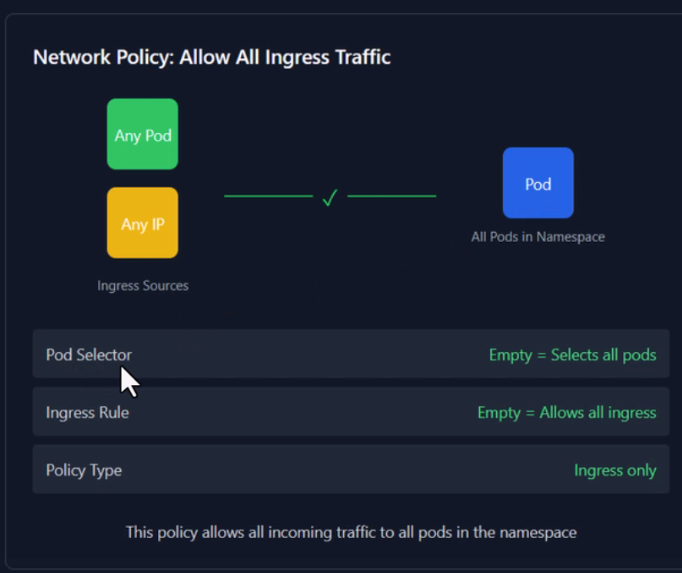Image resolution: width=682 pixels, height=573 pixels.
Task: Click the blue Pod box
Action: pyautogui.click(x=538, y=183)
